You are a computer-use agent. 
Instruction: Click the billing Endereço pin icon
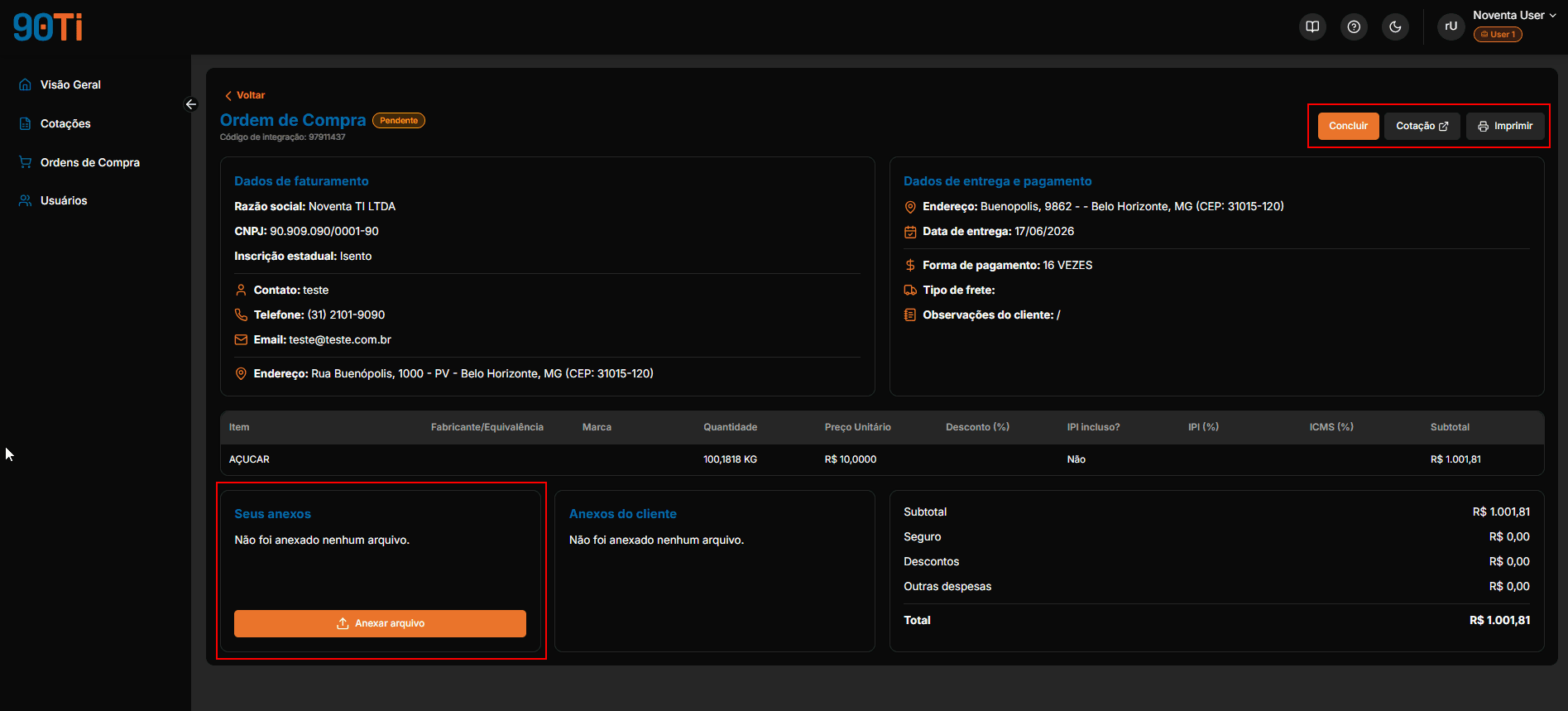point(241,373)
